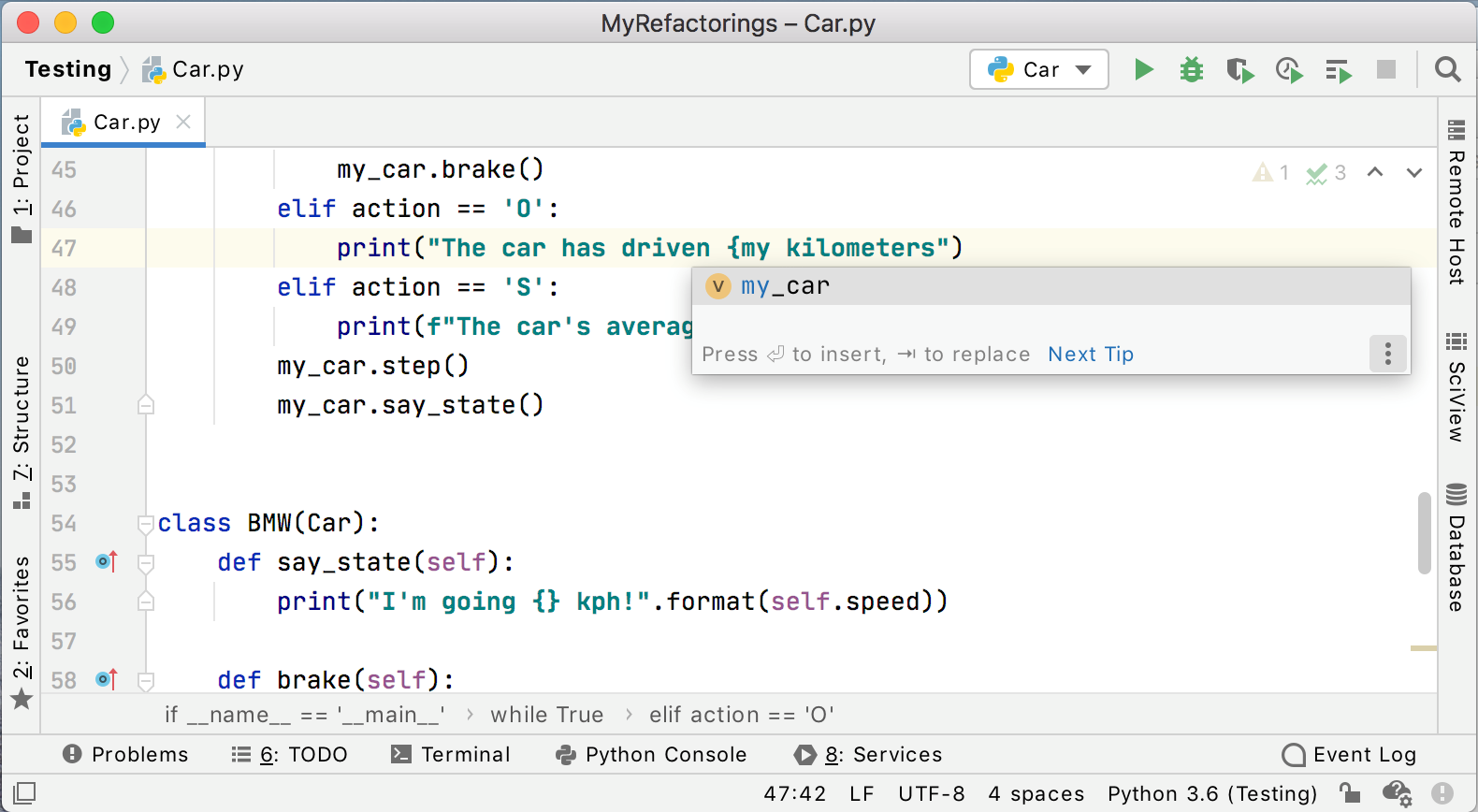The image size is (1478, 812).
Task: Click the grayed-out stop button
Action: click(x=1386, y=69)
